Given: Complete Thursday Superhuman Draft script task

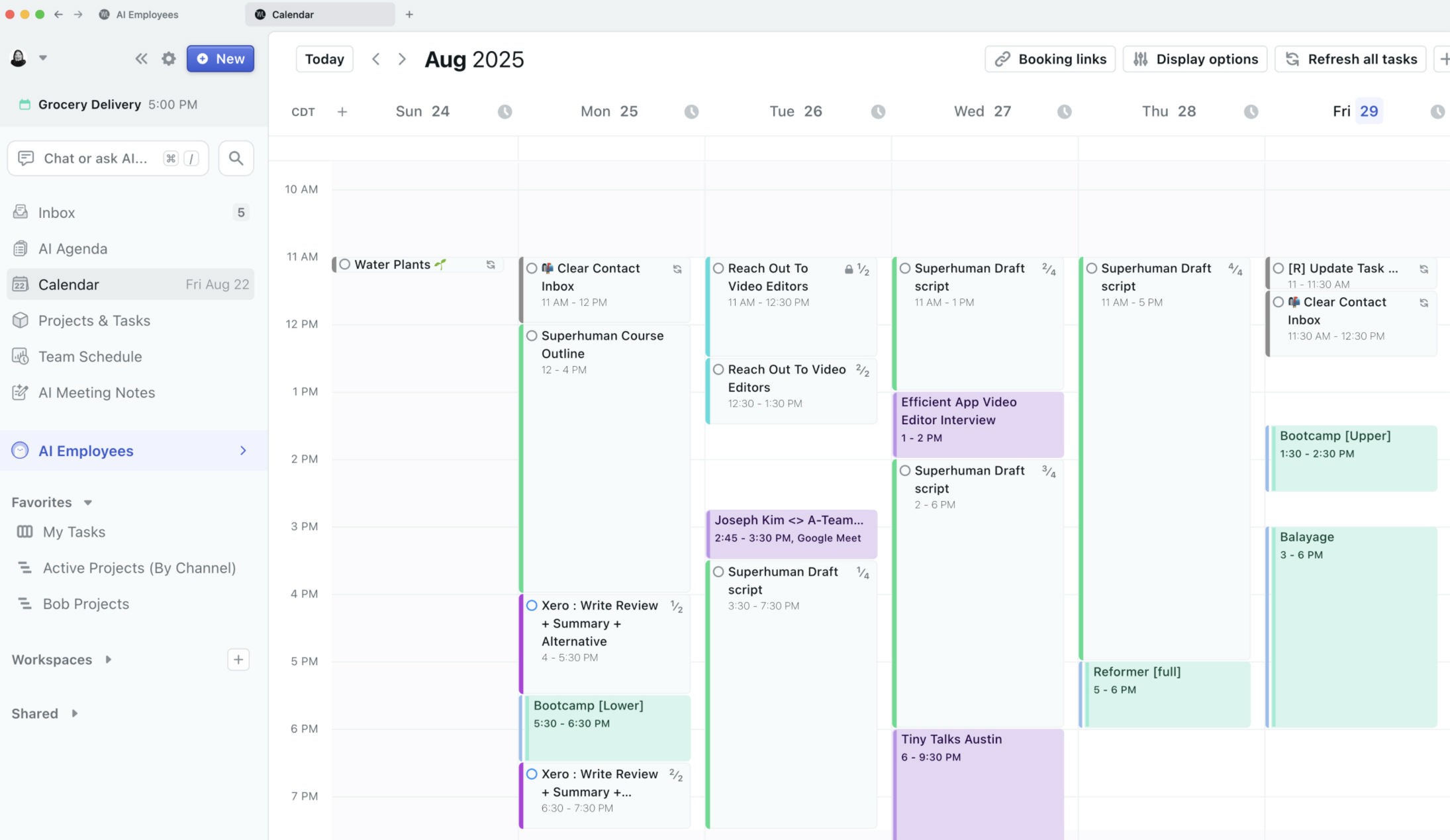Looking at the screenshot, I should [x=1092, y=269].
